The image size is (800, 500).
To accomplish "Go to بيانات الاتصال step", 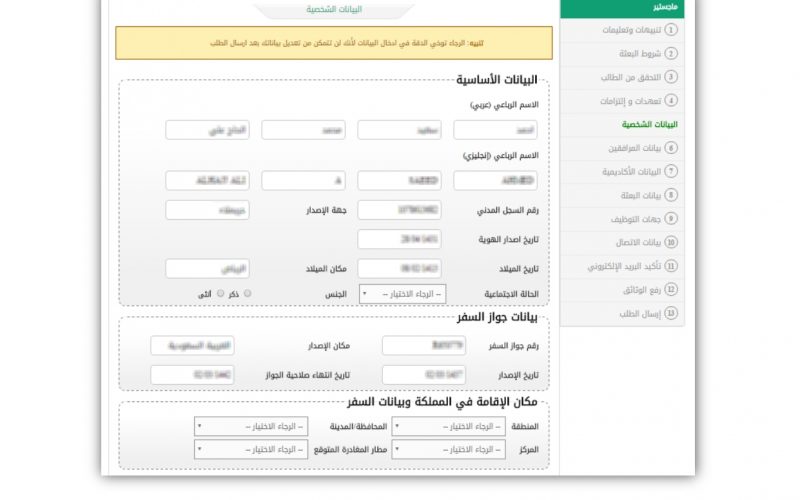I will [622, 242].
